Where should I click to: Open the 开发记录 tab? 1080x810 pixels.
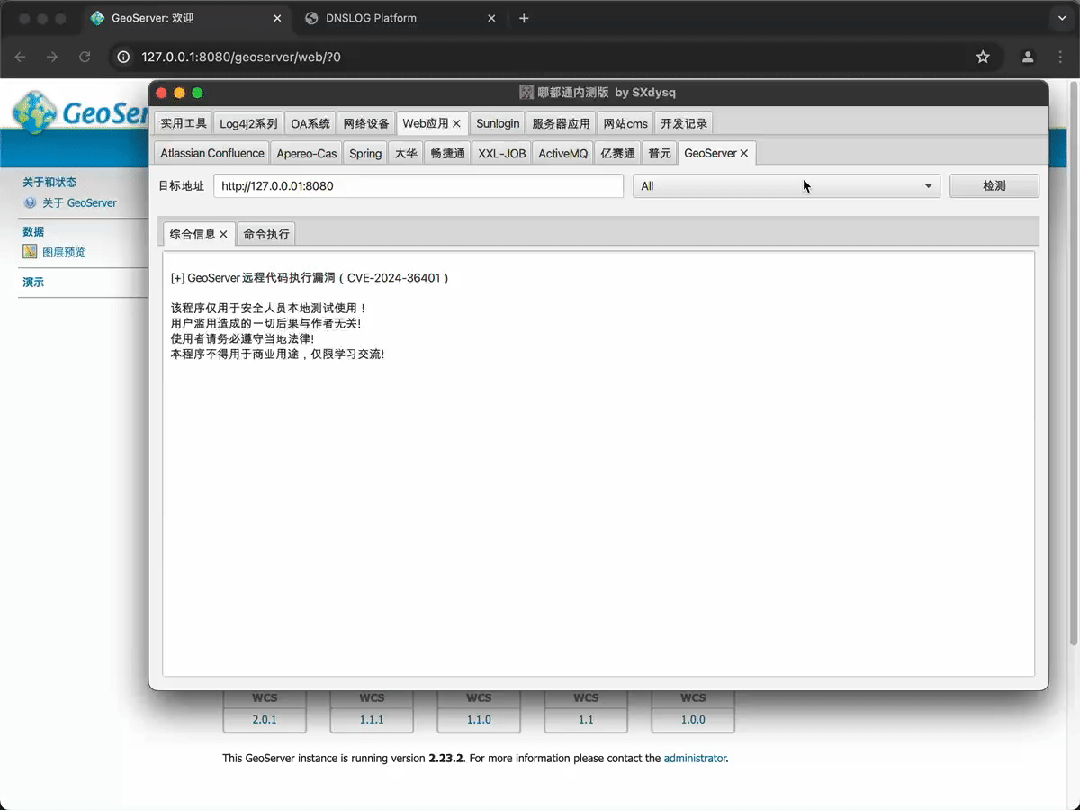pos(683,124)
